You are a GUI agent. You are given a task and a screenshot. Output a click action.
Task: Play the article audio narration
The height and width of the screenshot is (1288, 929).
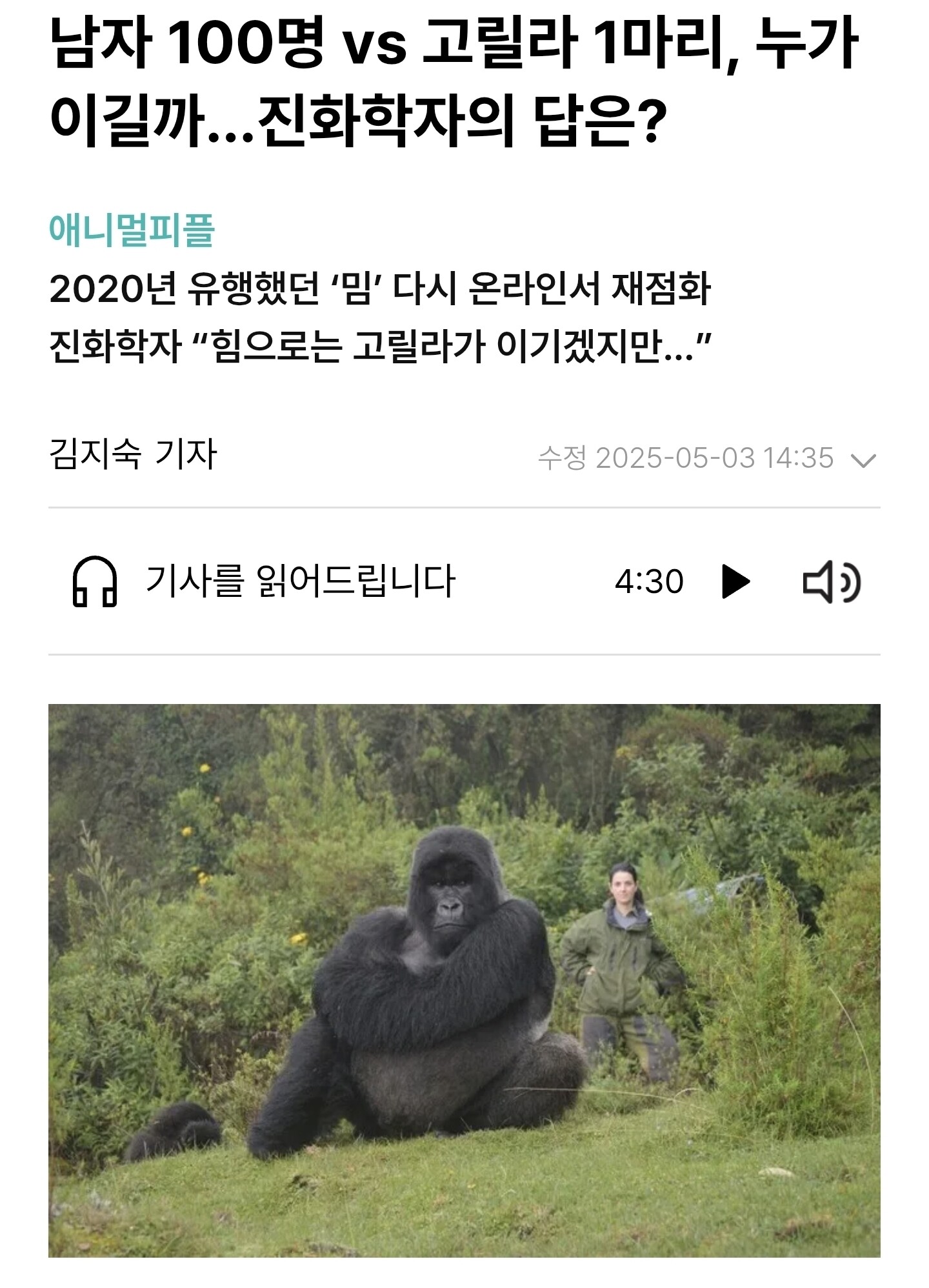(x=735, y=581)
